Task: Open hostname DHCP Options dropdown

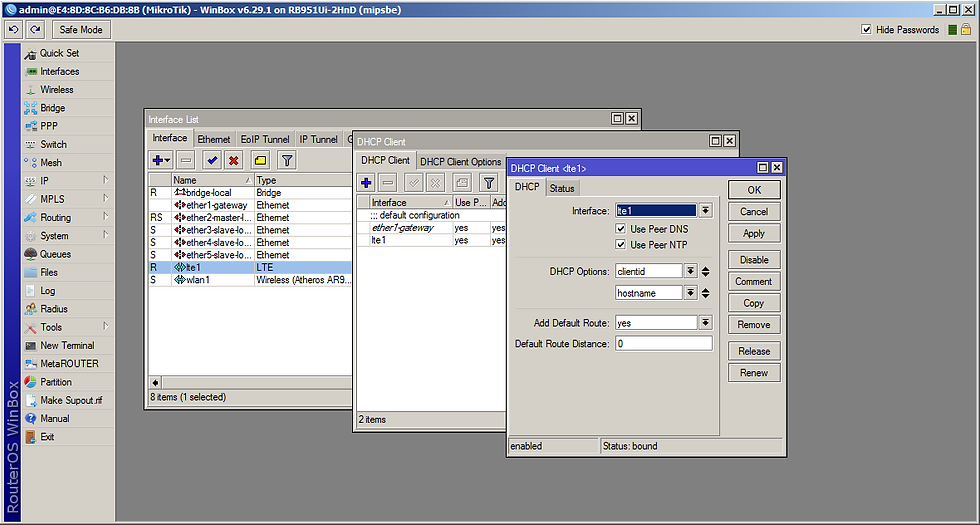Action: (690, 292)
